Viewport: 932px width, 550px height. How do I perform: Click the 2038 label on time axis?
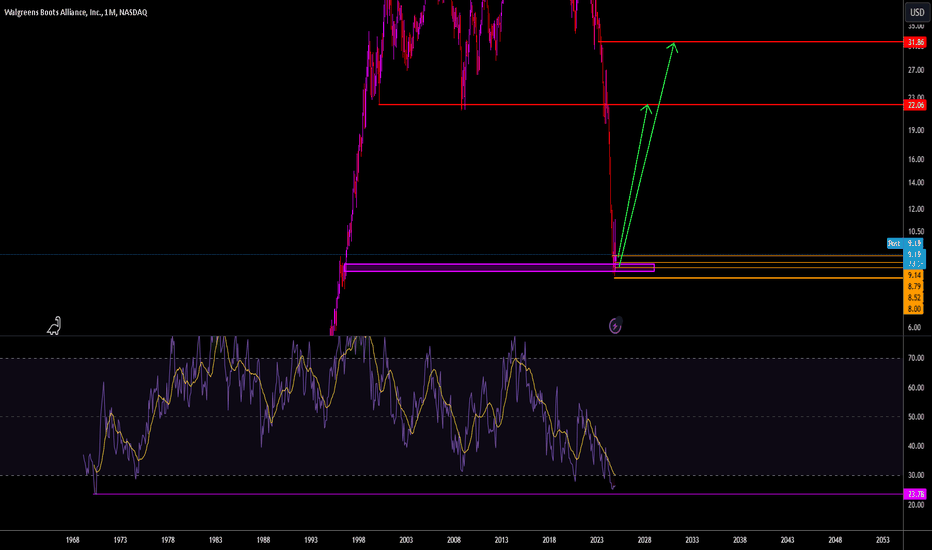(739, 540)
